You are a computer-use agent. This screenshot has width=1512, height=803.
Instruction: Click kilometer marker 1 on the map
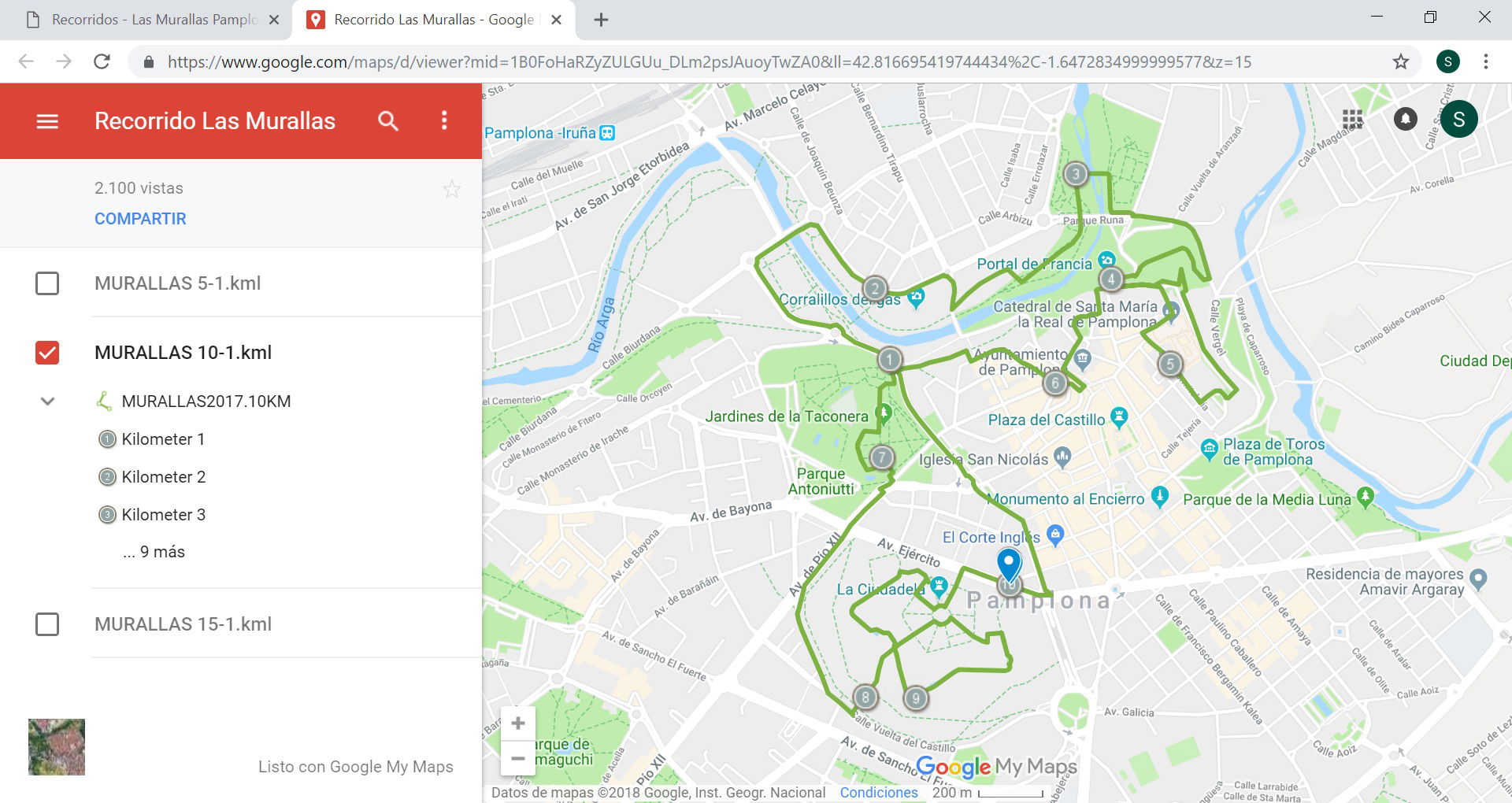pyautogui.click(x=890, y=360)
